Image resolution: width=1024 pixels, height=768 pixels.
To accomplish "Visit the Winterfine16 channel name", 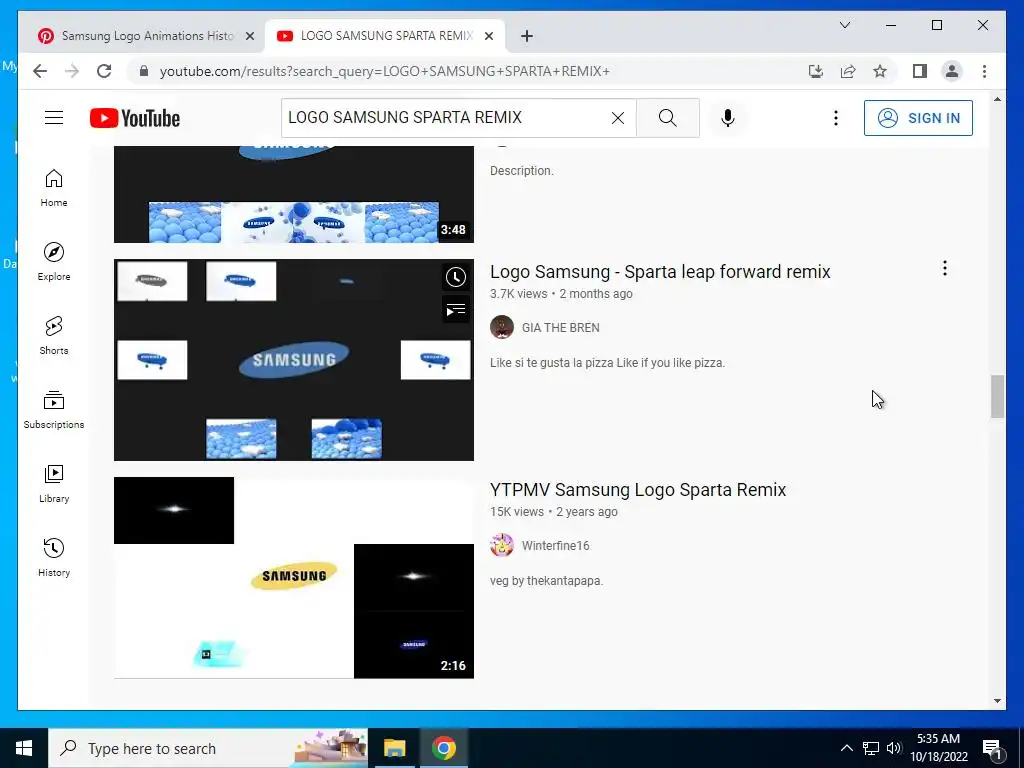I will click(x=555, y=546).
